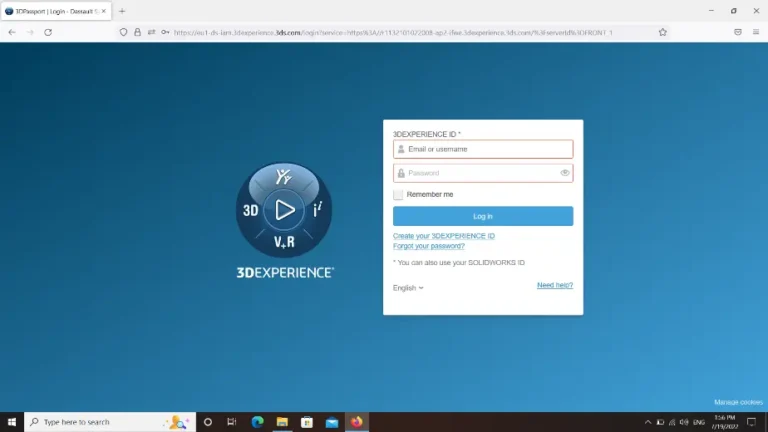Screen dimensions: 768x432
Task: Go forward with the browser forward arrow
Action: tap(30, 32)
